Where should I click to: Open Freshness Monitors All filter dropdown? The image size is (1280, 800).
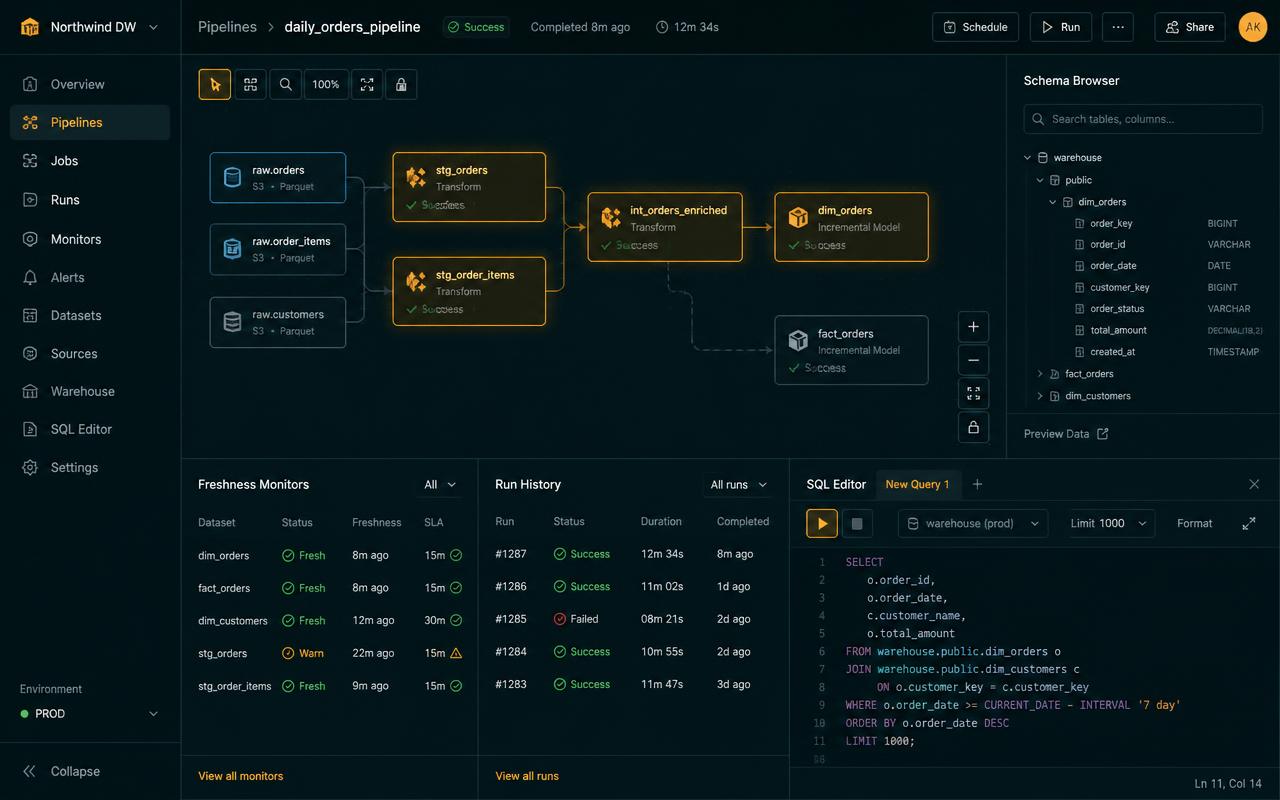(x=440, y=485)
